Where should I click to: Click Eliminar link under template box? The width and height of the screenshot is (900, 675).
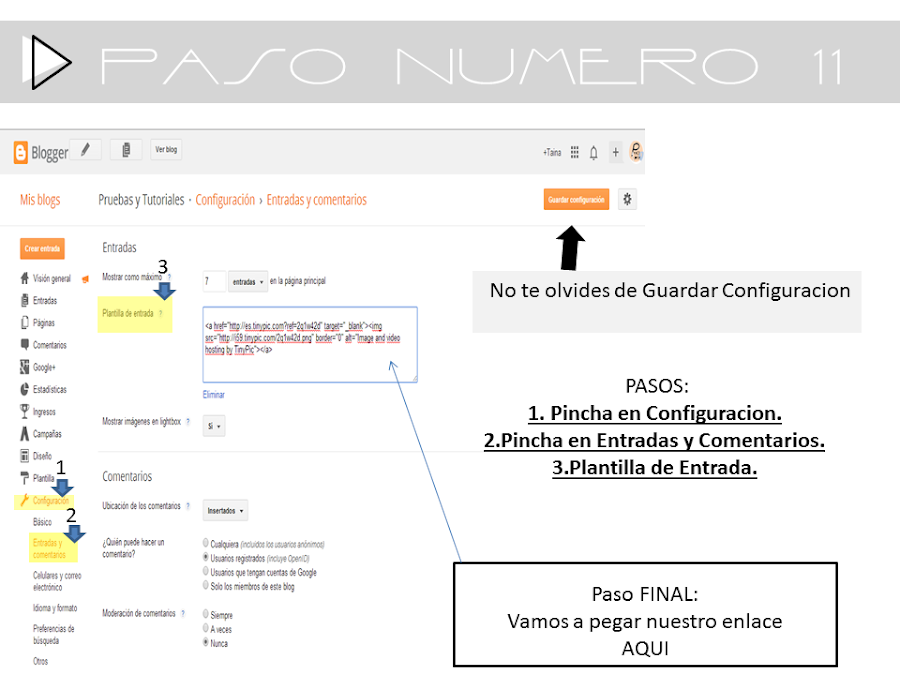click(214, 395)
